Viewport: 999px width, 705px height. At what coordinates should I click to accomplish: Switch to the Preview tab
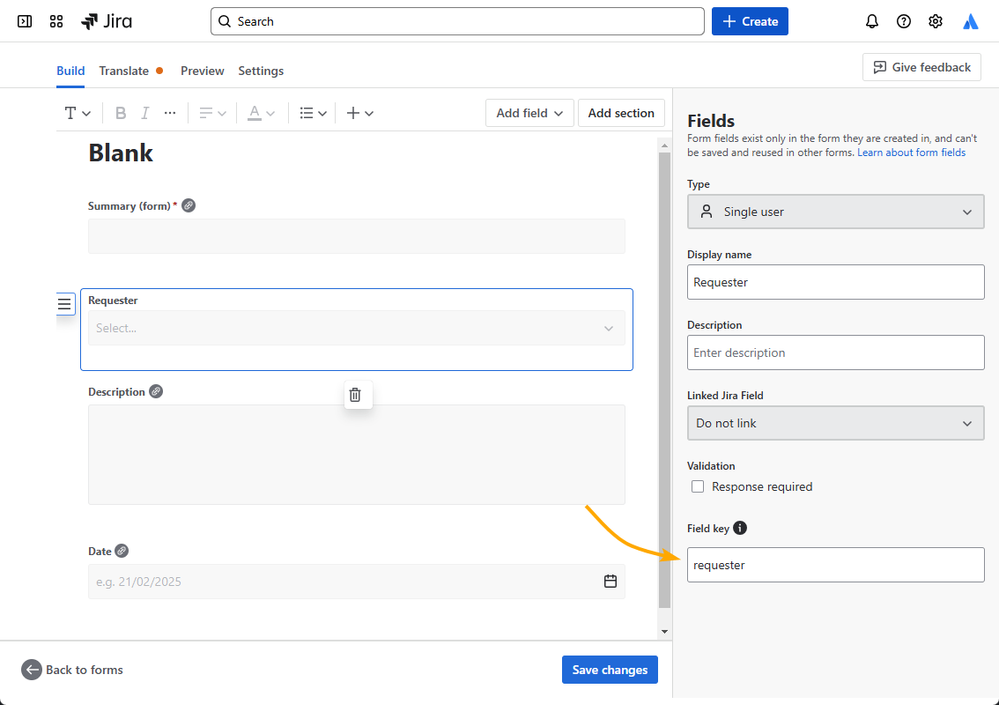click(202, 71)
